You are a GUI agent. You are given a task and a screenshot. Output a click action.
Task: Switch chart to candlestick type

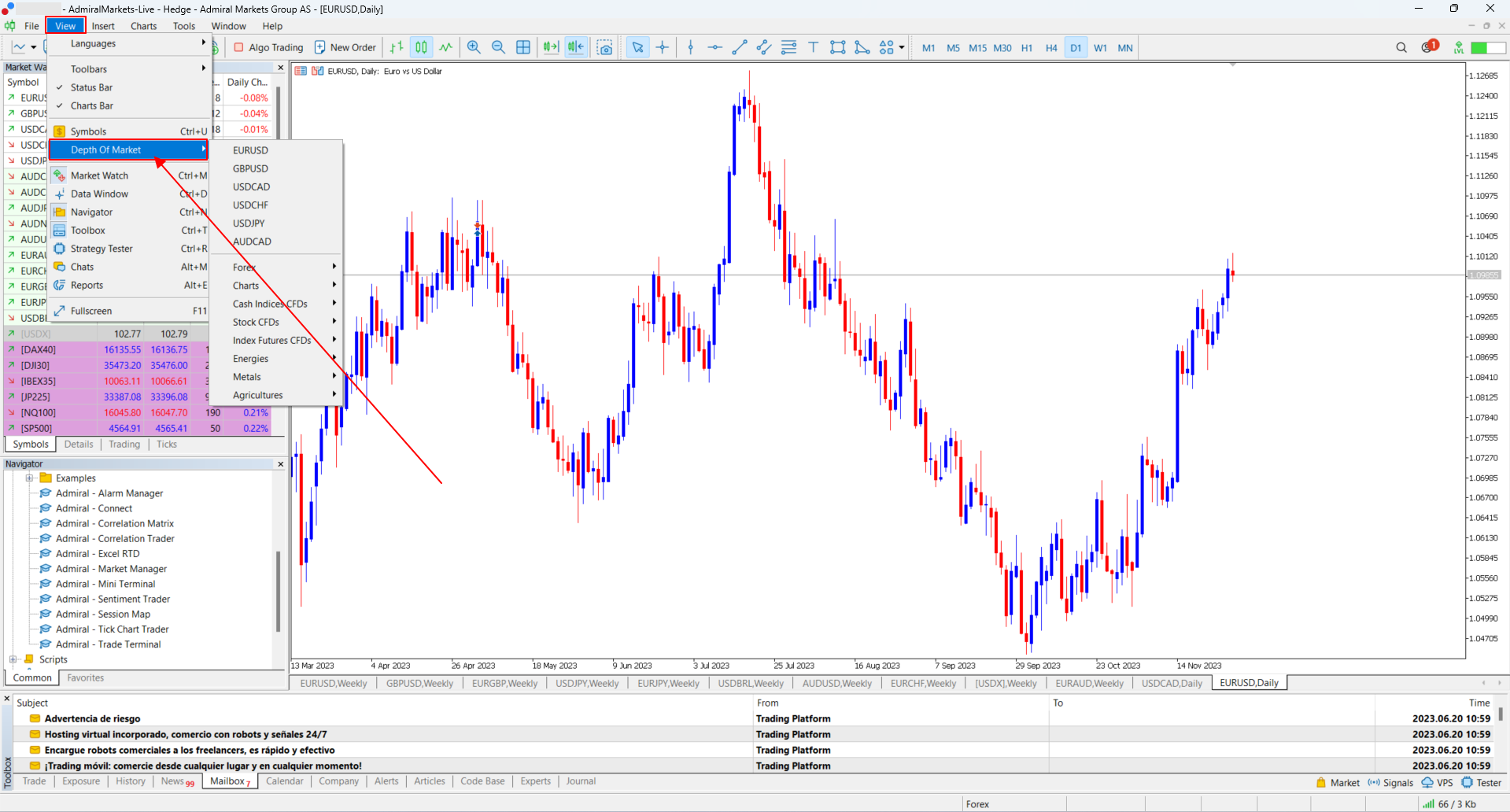[x=422, y=47]
